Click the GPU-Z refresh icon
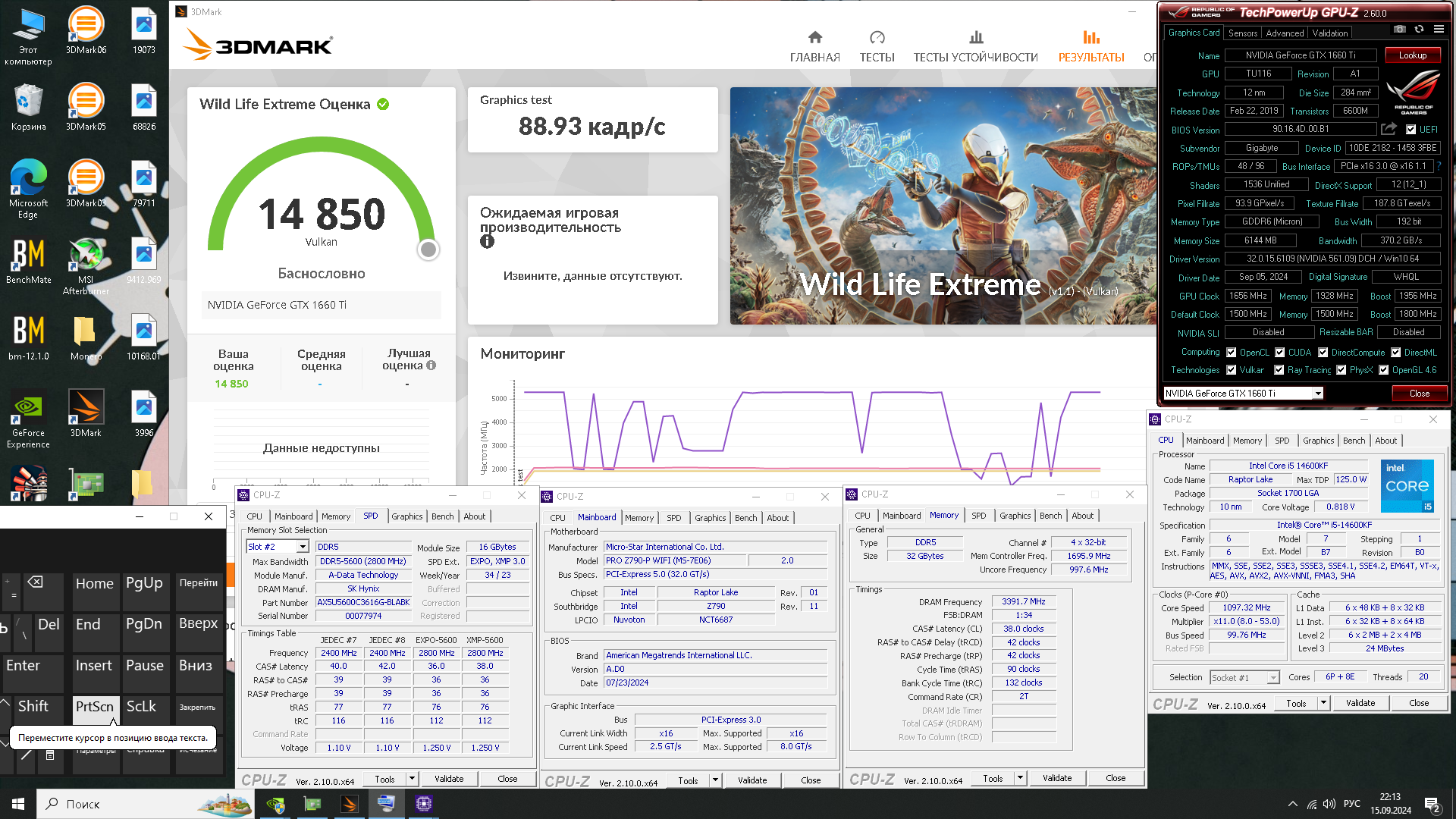This screenshot has height=819, width=1456. click(1419, 30)
